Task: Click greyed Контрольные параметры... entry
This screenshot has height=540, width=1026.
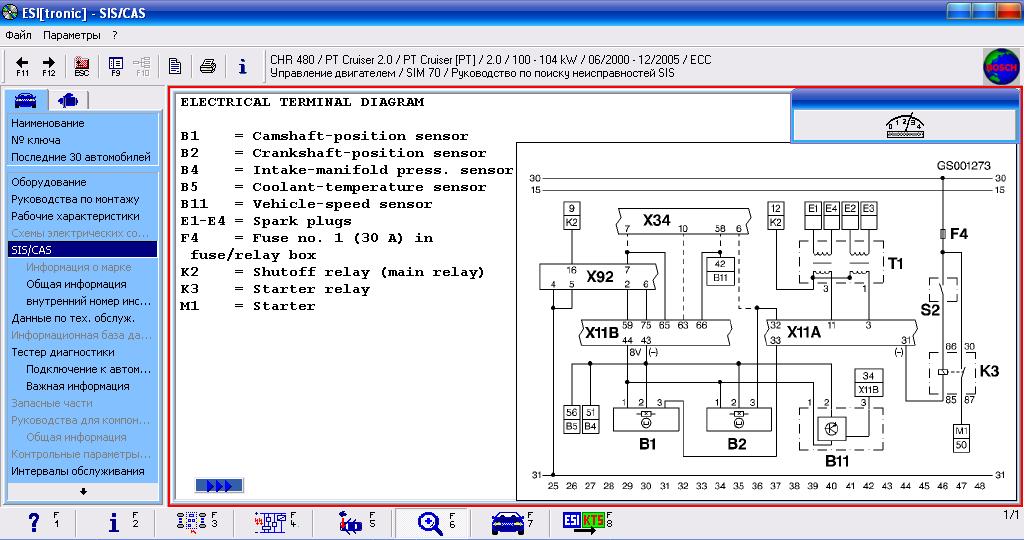Action: 82,454
